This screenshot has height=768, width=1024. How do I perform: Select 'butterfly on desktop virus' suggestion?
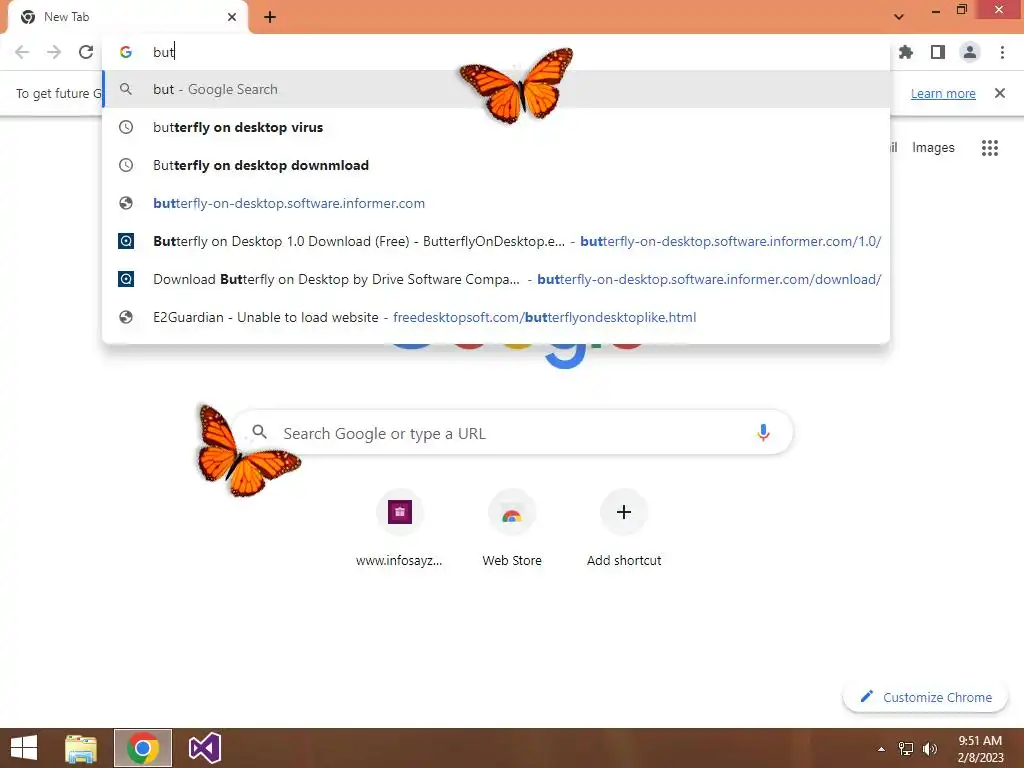[x=496, y=127]
